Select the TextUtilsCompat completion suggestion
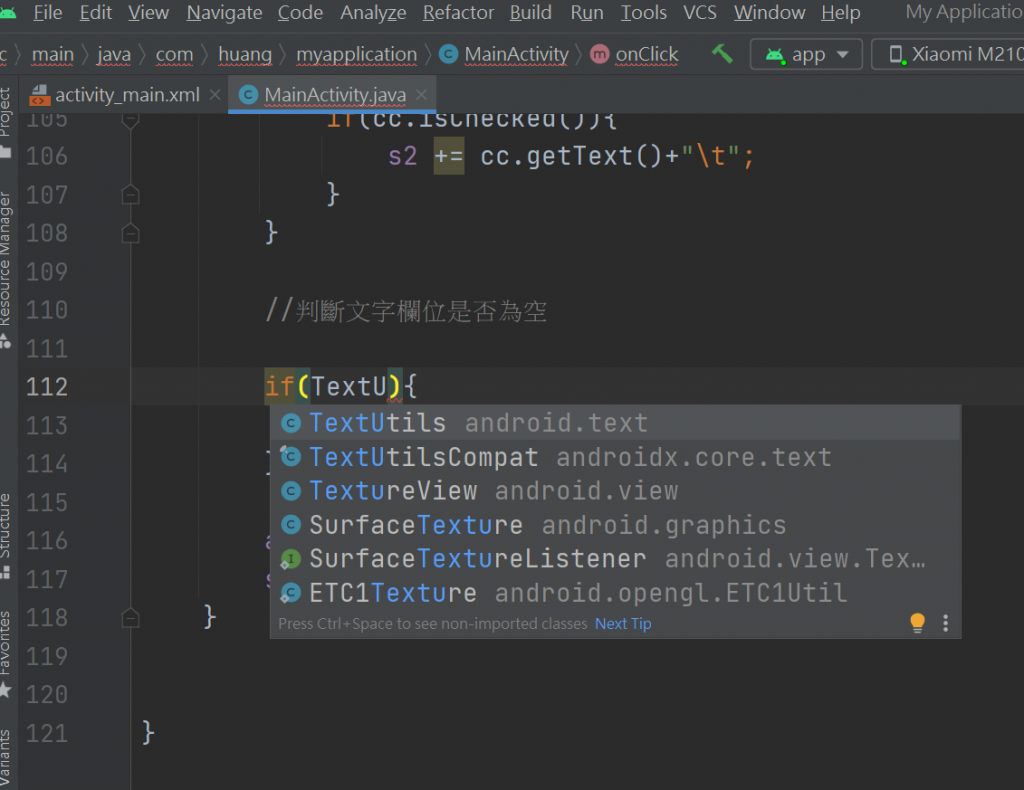Viewport: 1024px width, 790px height. [x=615, y=457]
